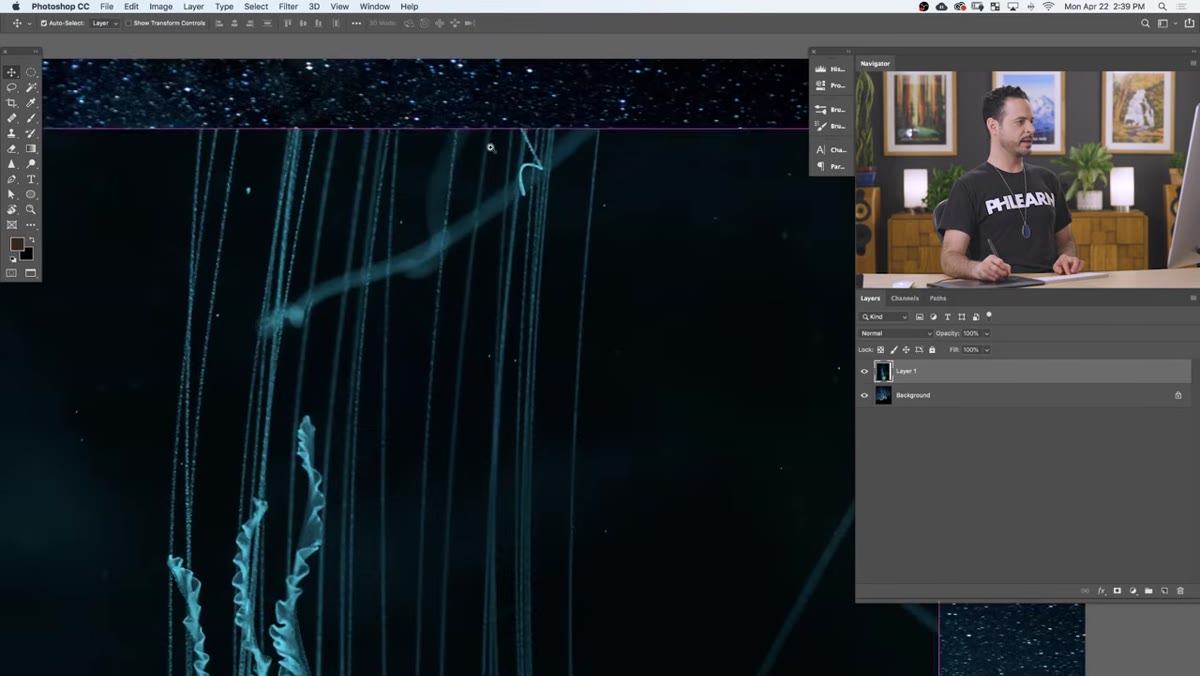Open the Move tool preset picker arrow
The width and height of the screenshot is (1200, 676).
pyautogui.click(x=28, y=23)
